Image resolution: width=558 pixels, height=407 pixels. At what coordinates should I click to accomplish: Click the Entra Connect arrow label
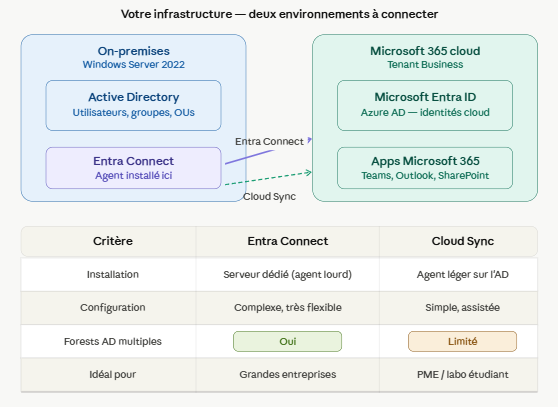click(269, 142)
